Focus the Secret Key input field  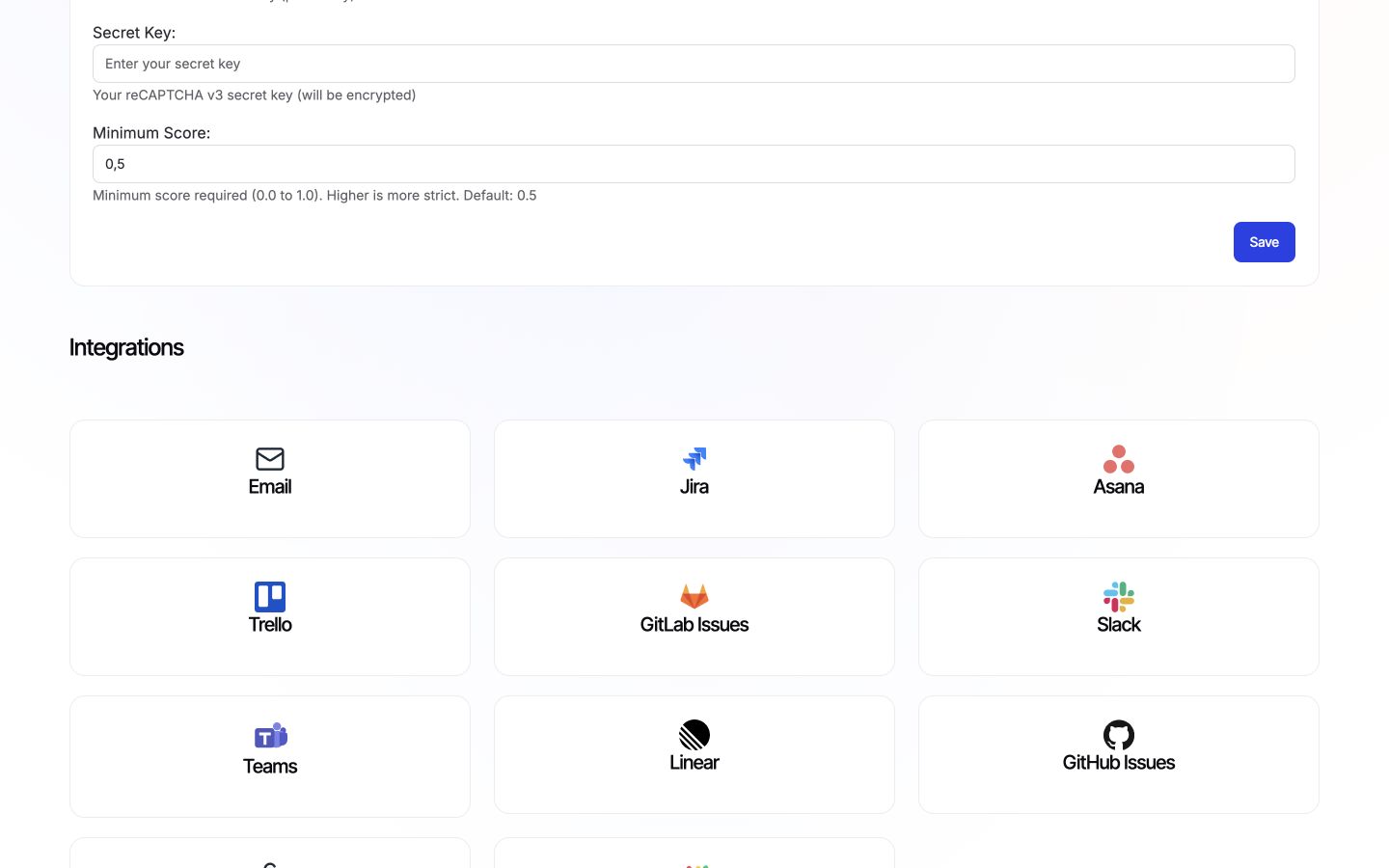tap(694, 64)
